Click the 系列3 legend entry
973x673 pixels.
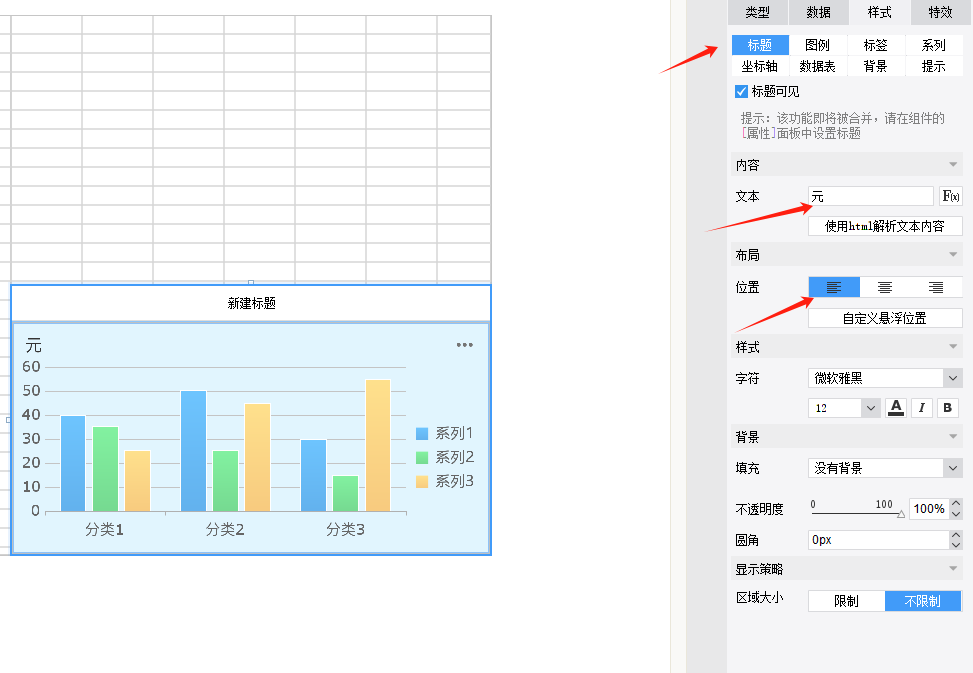445,481
